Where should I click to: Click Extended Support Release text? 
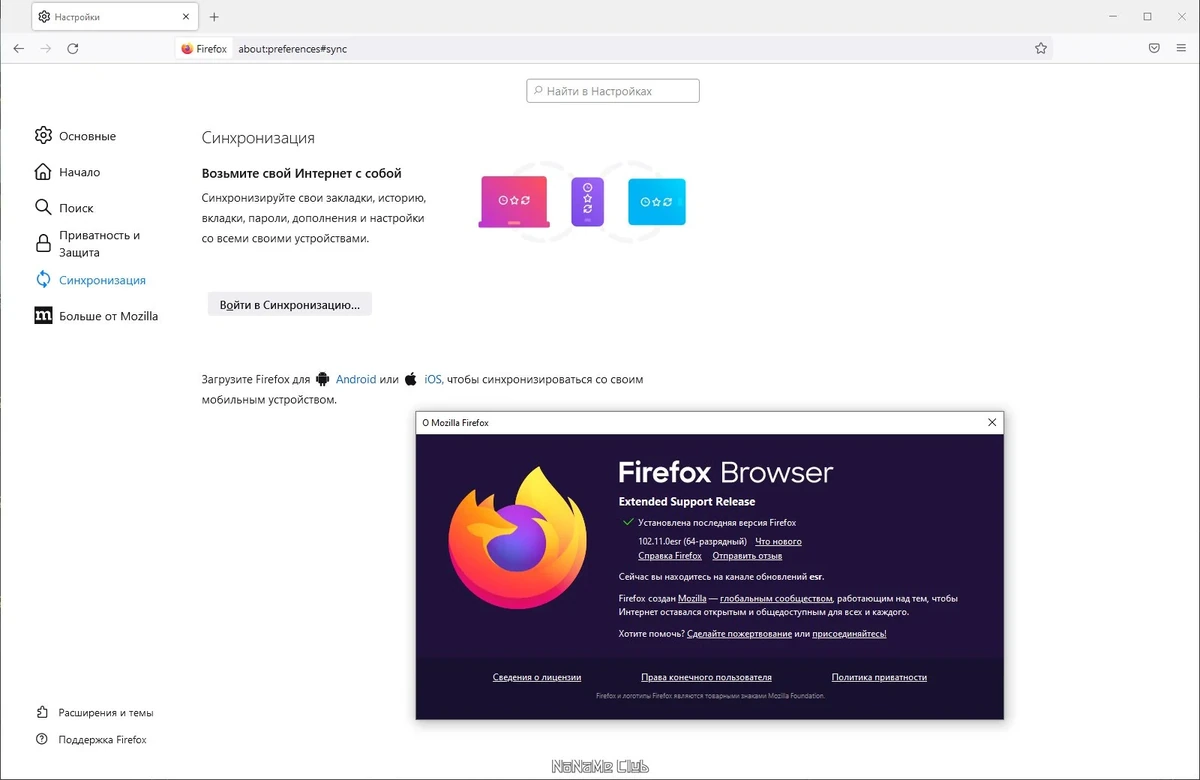point(687,501)
